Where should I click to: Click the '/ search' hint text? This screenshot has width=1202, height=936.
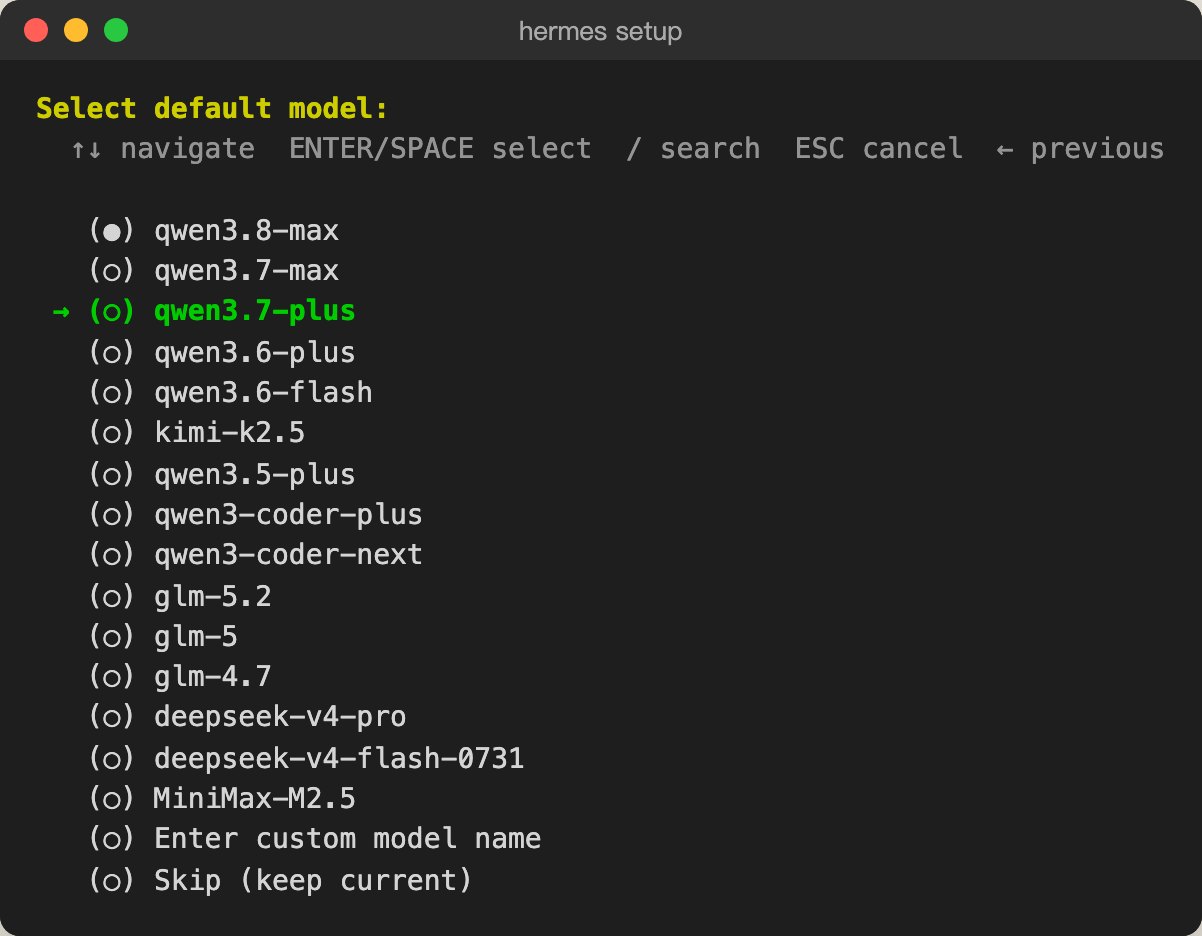click(x=693, y=149)
